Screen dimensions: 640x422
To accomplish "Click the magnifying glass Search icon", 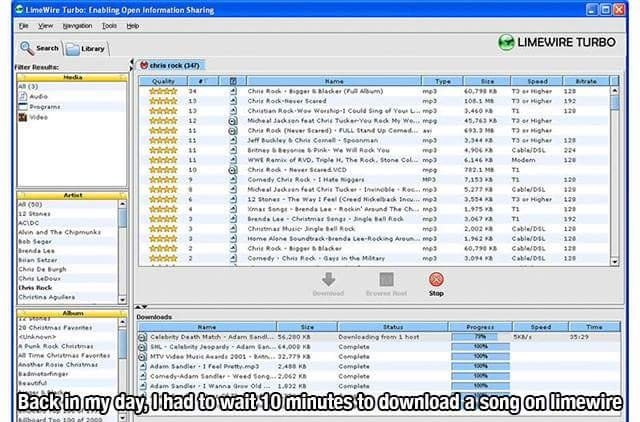I will coord(27,48).
